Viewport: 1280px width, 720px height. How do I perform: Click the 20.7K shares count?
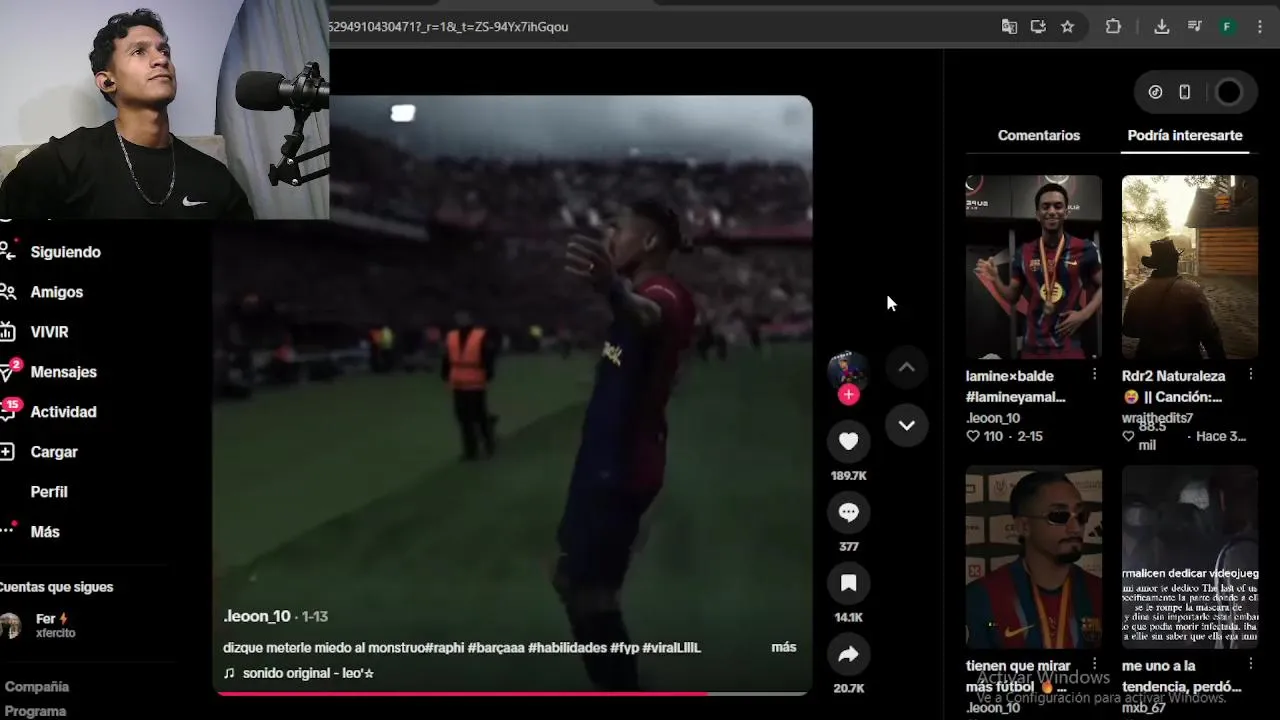pos(848,688)
